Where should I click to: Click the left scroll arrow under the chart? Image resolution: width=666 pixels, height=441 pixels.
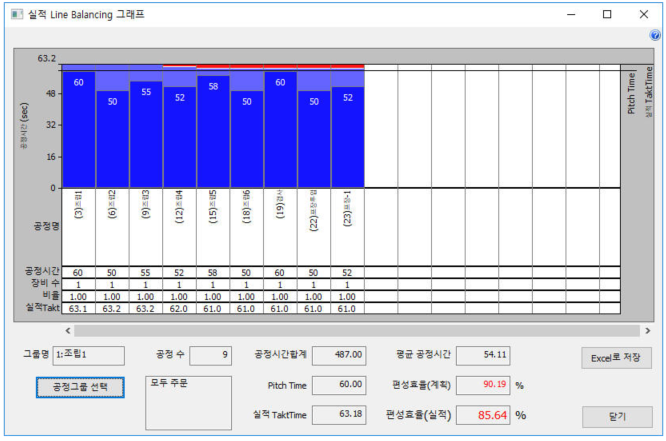coord(69,330)
